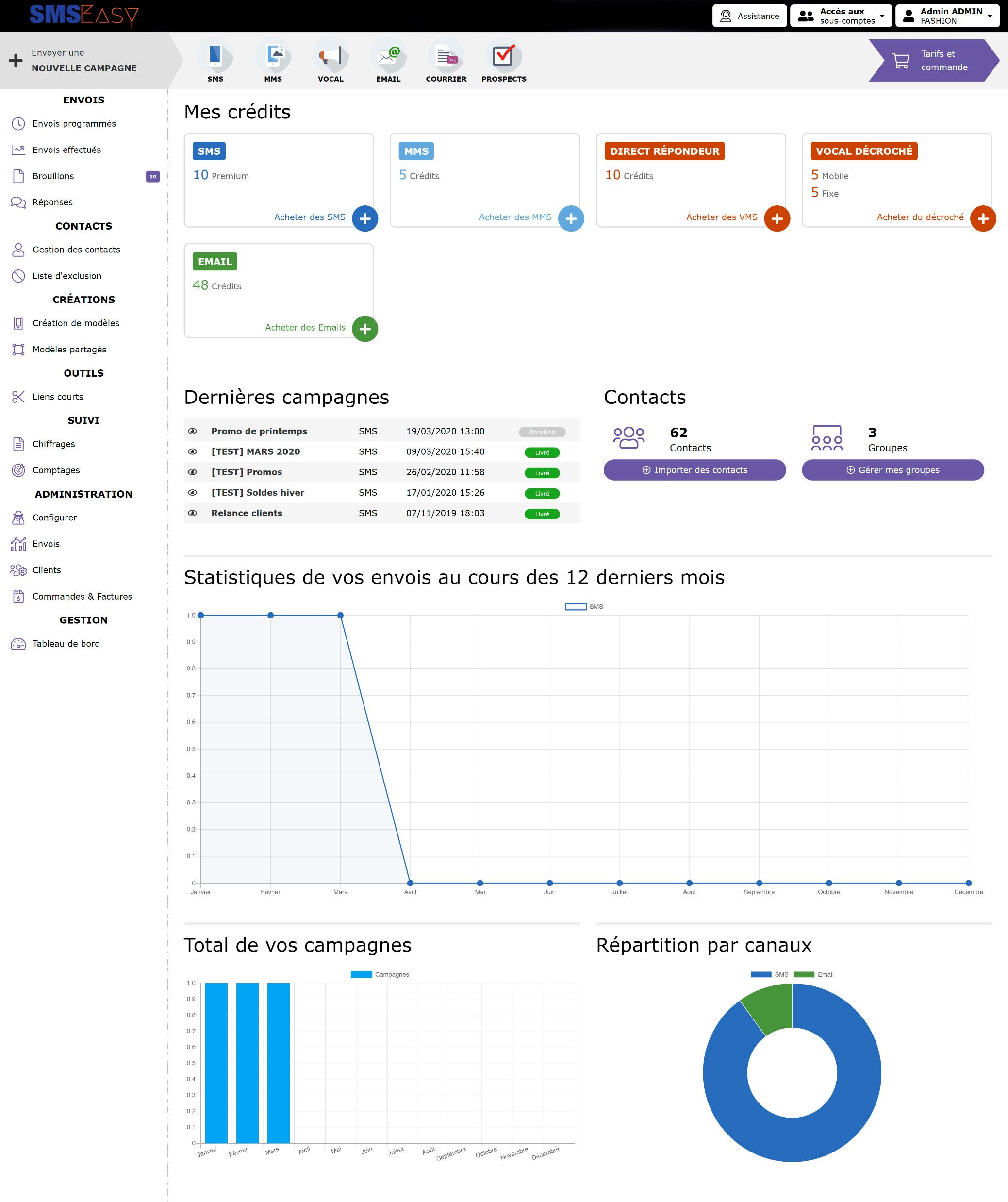Open the Admin ADMIN account dropdown
Viewport: 1008px width, 1202px height.
[x=947, y=16]
